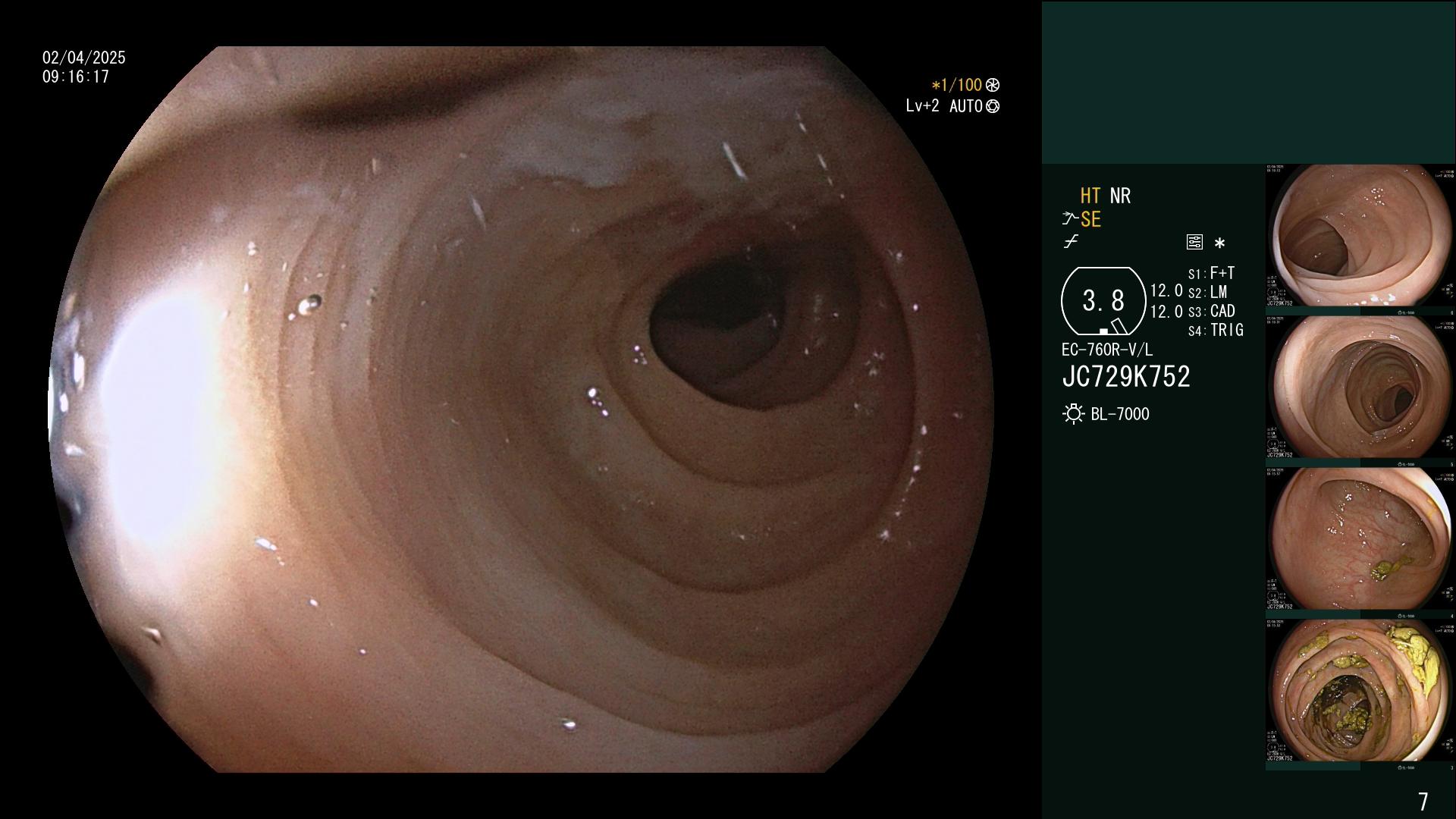The height and width of the screenshot is (819, 1456).
Task: Open the slider settings icon
Action: point(1194,243)
